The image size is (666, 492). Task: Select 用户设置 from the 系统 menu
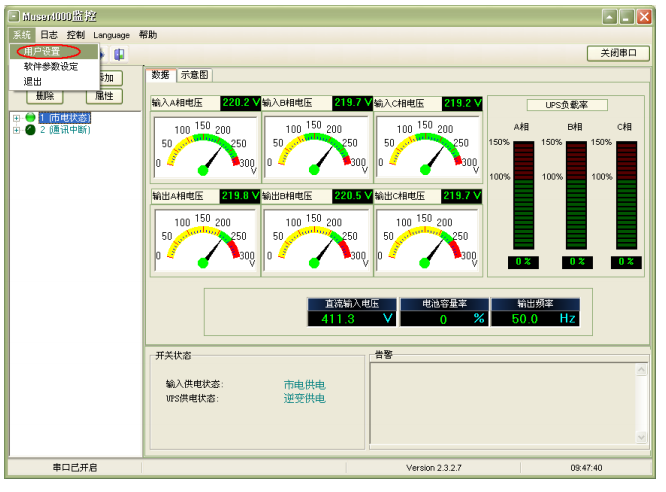tap(42, 52)
